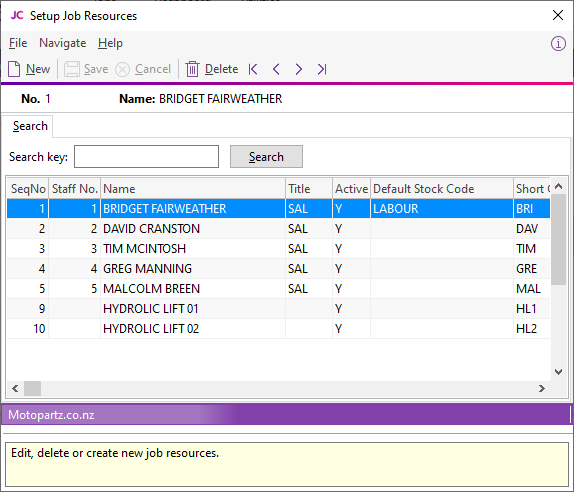Click the vertical scrollbar up arrow
574x492 pixels.
[x=559, y=186]
